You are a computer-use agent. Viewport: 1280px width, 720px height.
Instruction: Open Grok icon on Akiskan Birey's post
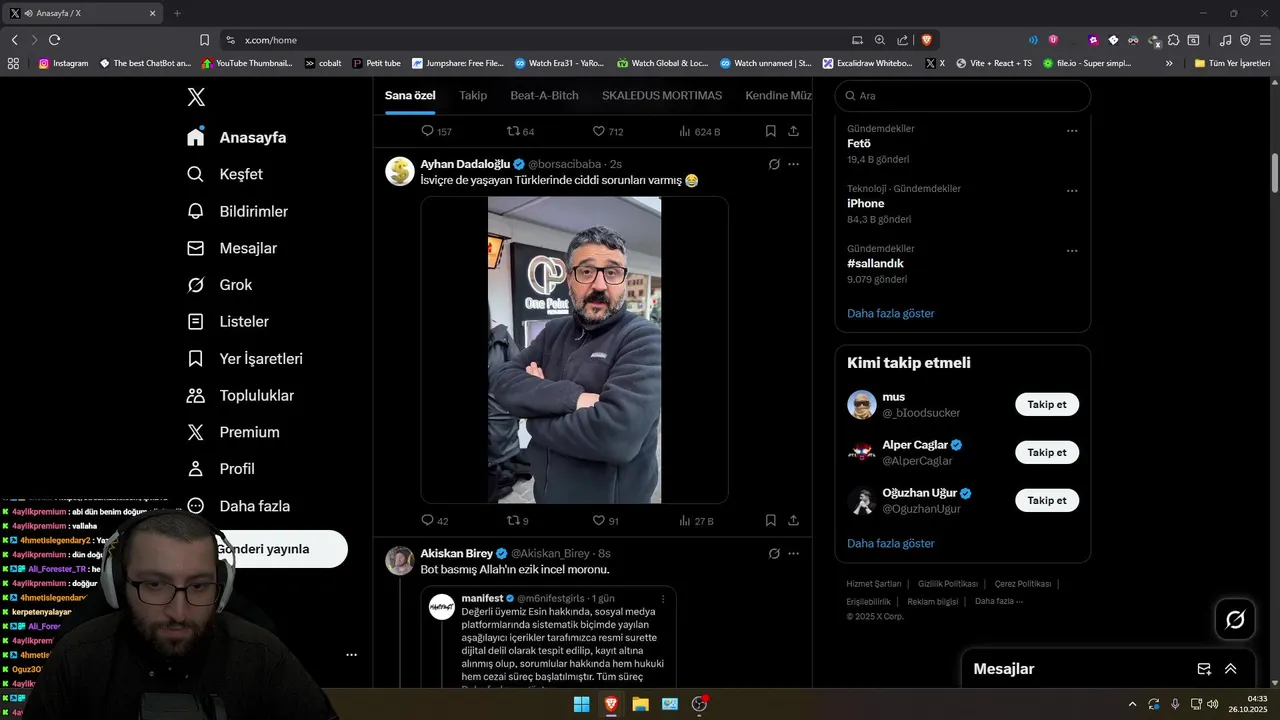pyautogui.click(x=774, y=553)
